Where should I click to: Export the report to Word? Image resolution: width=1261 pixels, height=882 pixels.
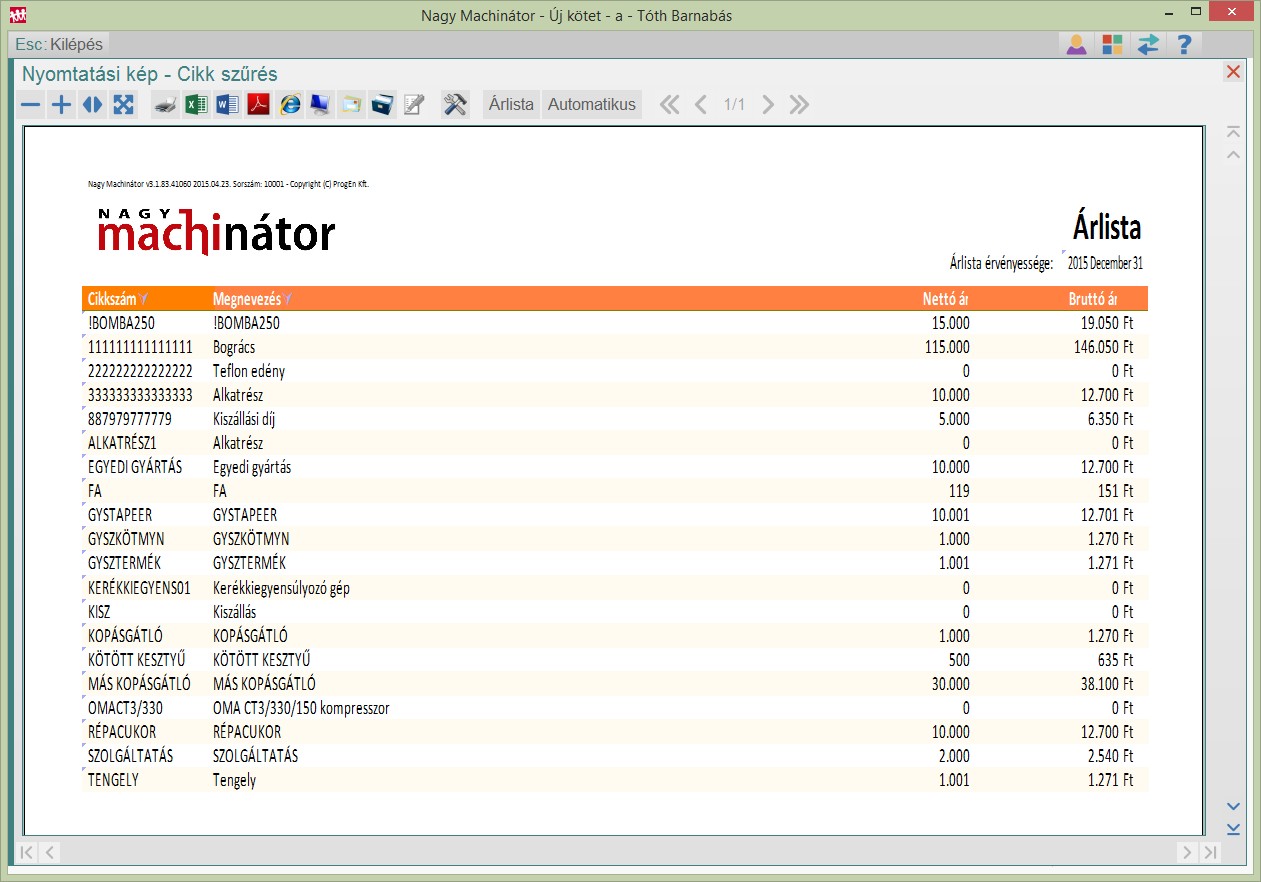coord(228,105)
